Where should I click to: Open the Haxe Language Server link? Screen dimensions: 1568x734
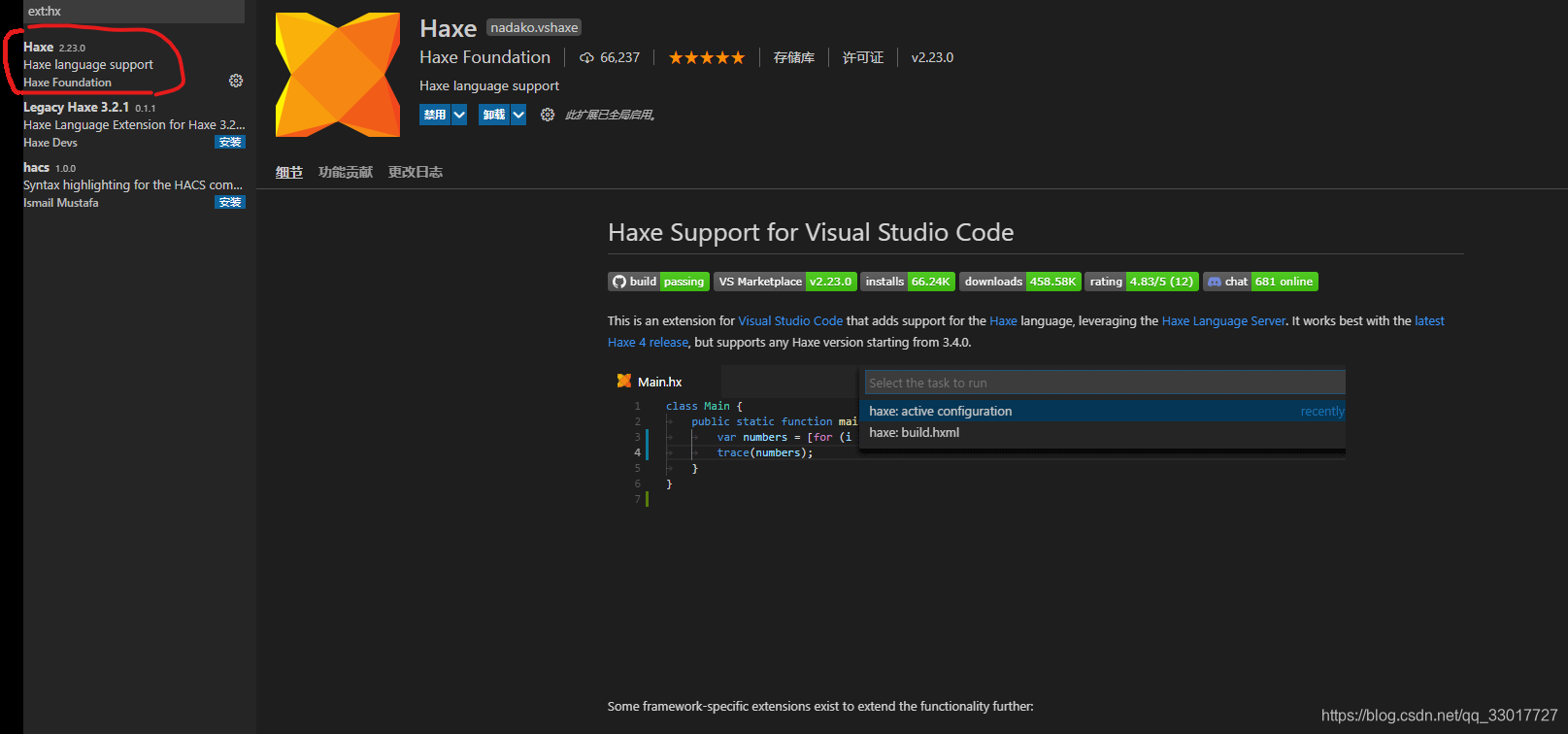coord(1223,321)
